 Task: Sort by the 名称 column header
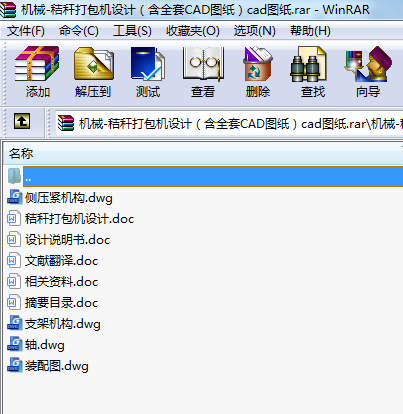(x=203, y=154)
